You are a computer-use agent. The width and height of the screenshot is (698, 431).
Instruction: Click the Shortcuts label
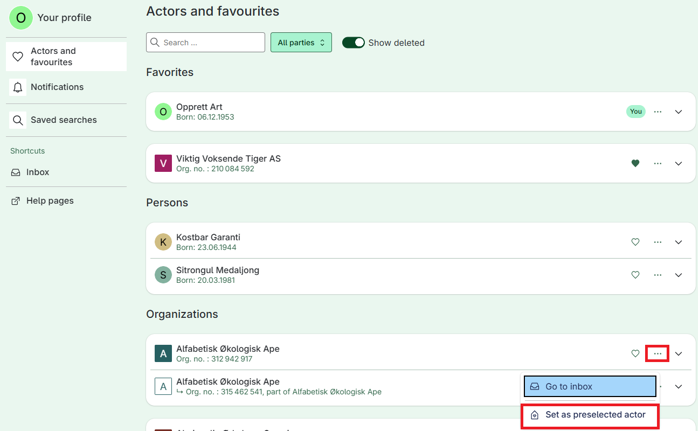click(x=28, y=151)
